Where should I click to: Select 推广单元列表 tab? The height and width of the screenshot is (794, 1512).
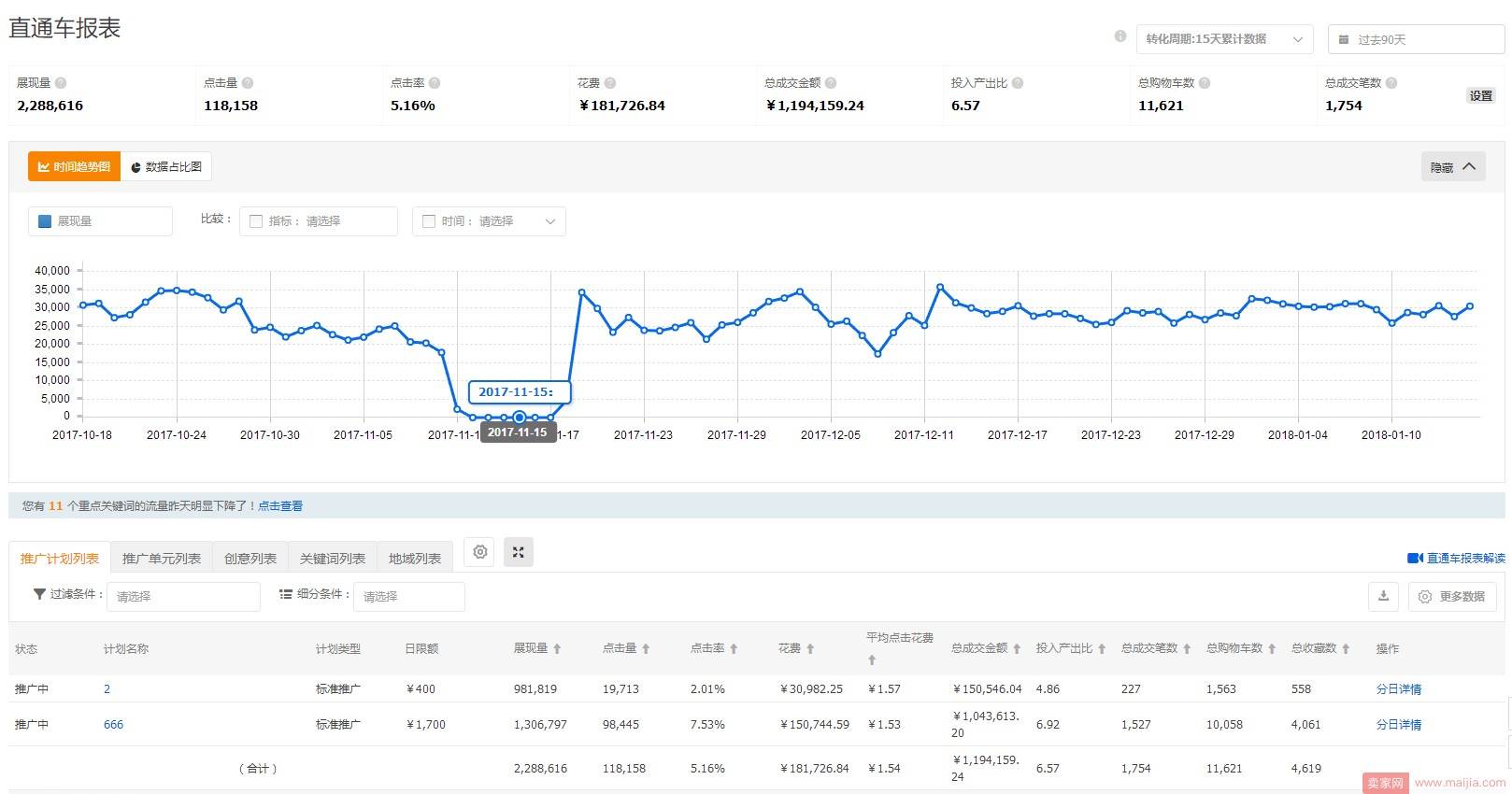click(162, 558)
